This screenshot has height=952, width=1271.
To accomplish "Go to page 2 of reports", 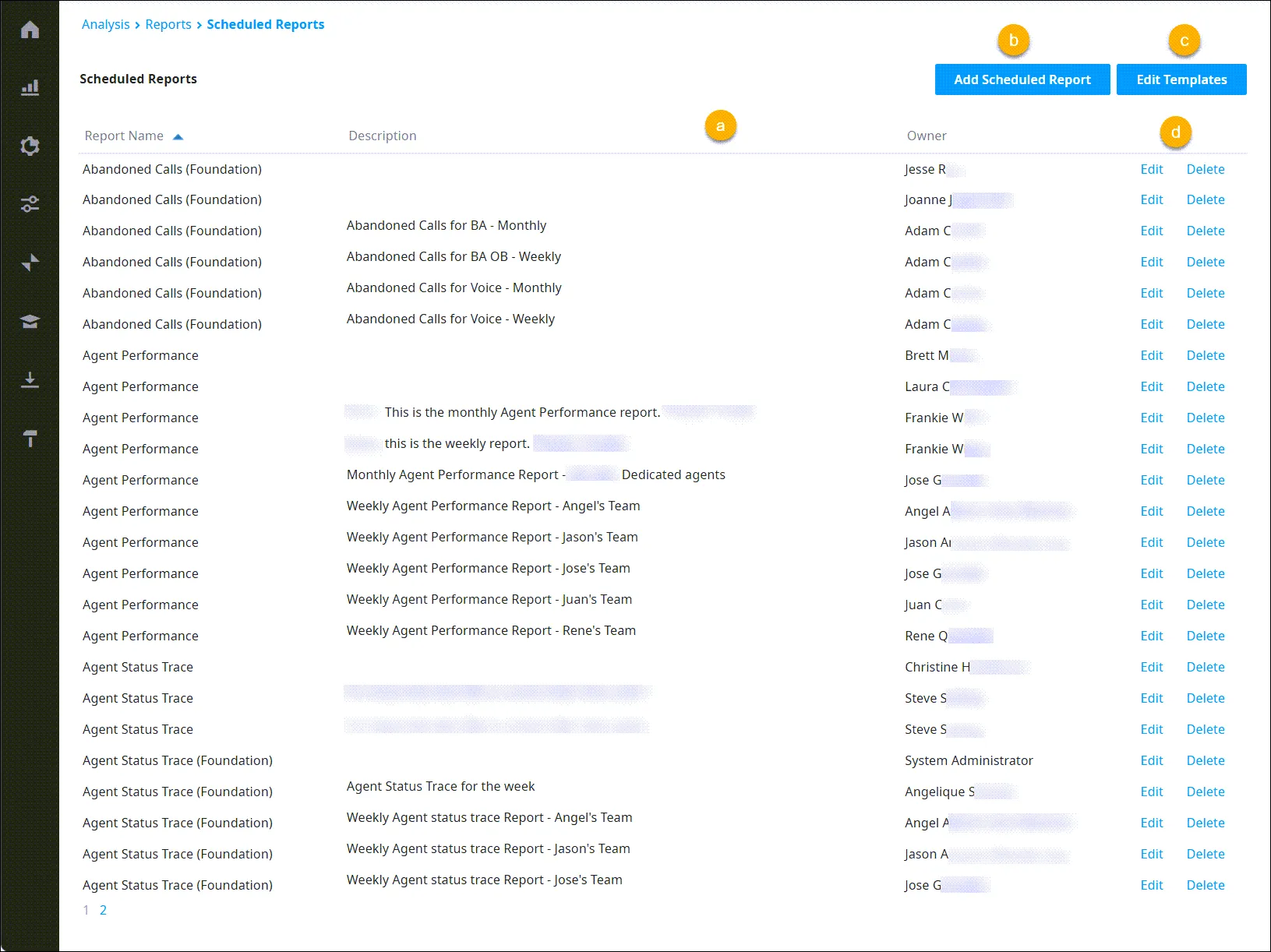I will click(x=103, y=910).
